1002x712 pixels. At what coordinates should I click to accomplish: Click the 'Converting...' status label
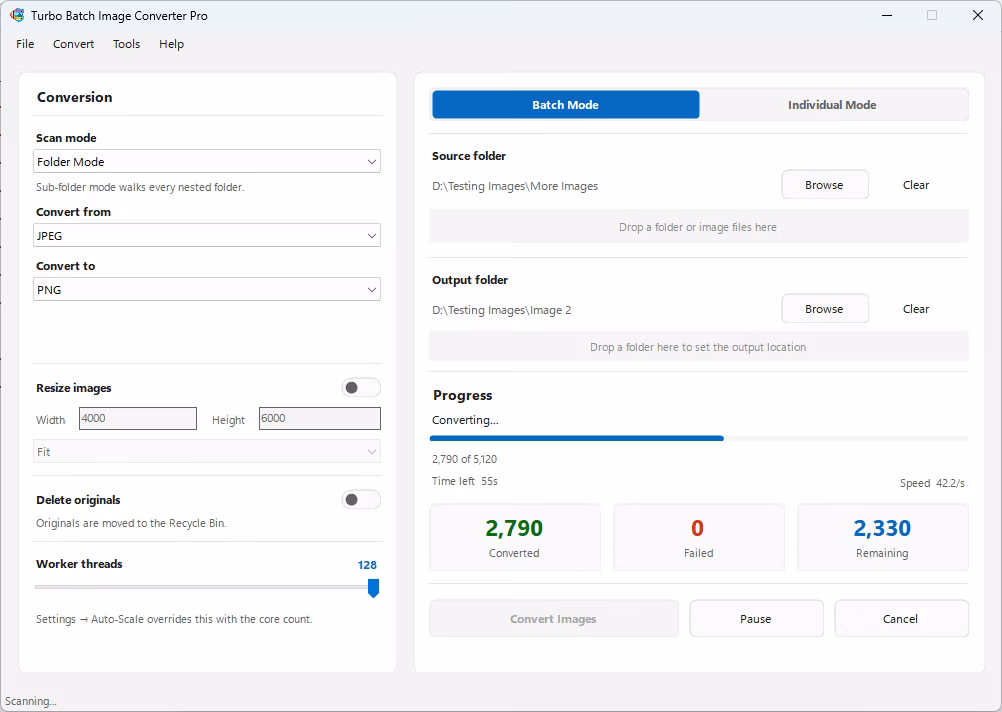pos(465,420)
